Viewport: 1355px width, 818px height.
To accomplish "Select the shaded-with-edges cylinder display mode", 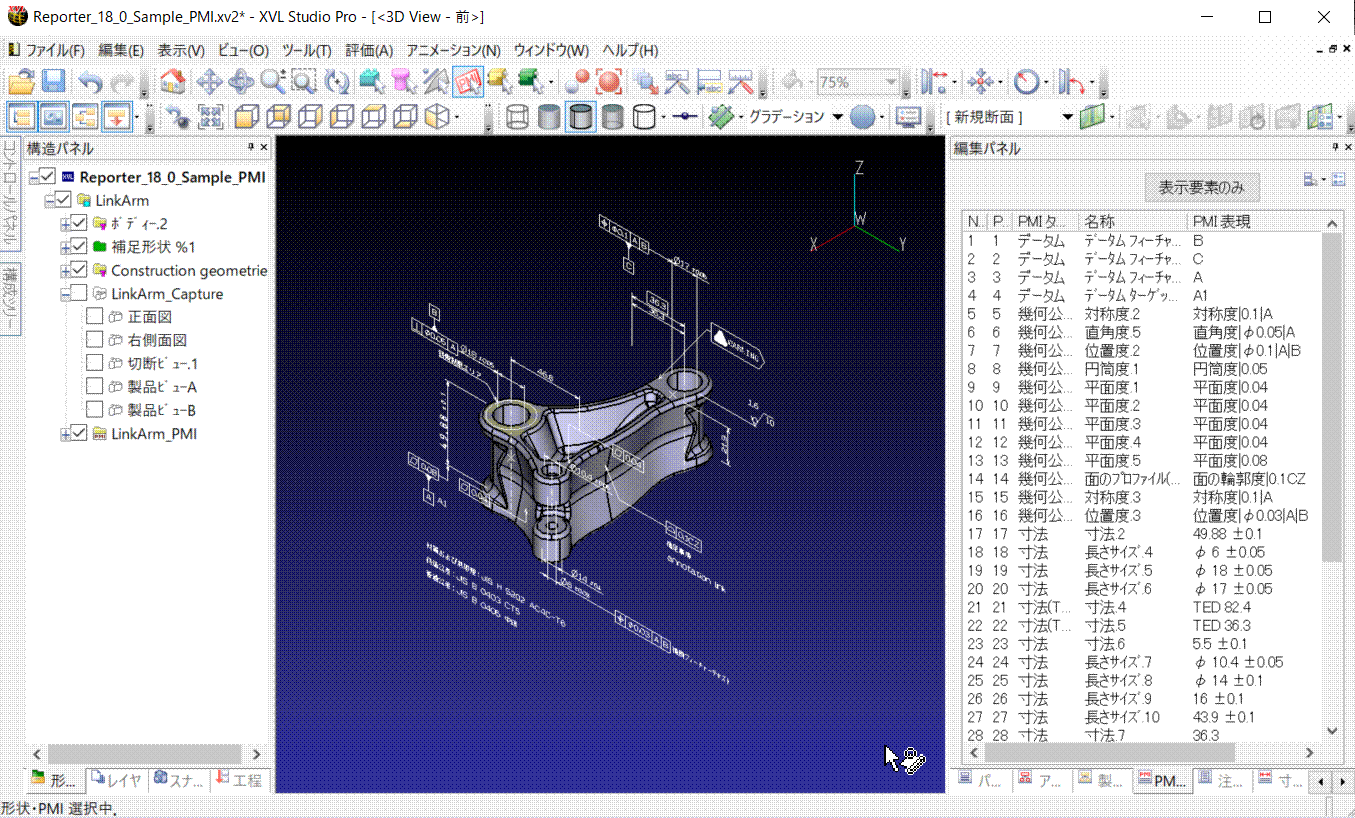I will 581,117.
